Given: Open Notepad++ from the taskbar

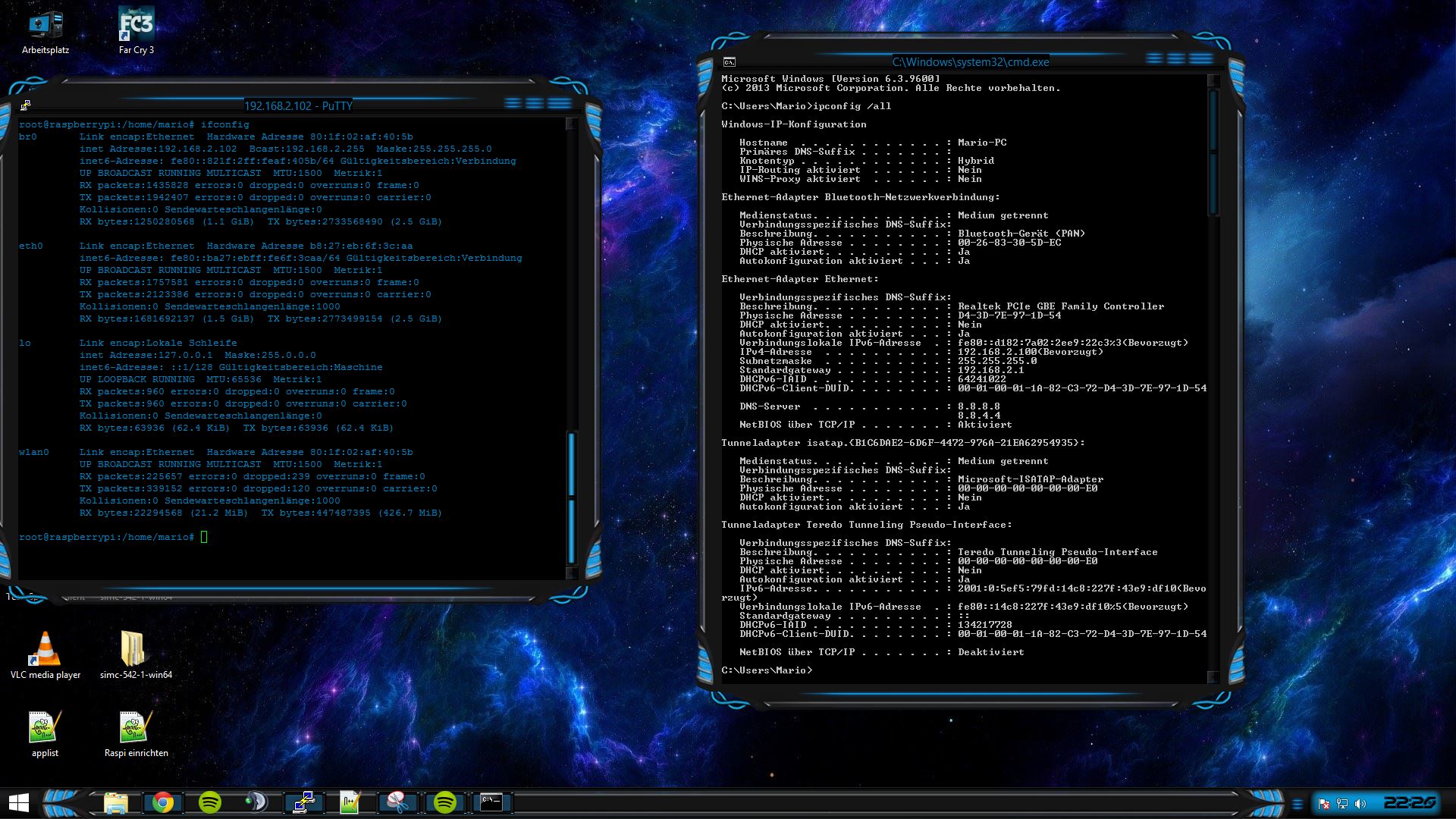Looking at the screenshot, I should 350,802.
